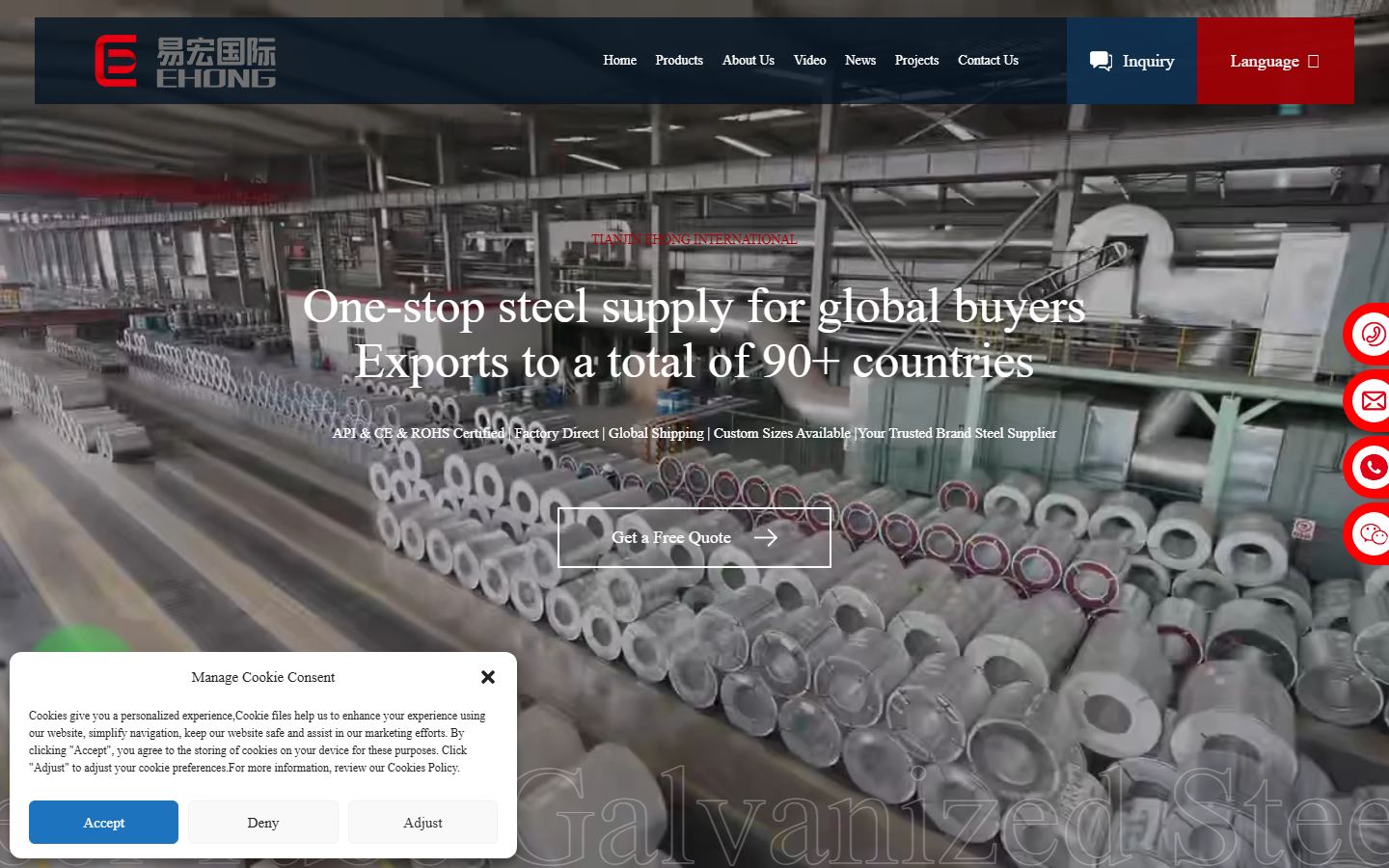The image size is (1389, 868).
Task: Open the Language dropdown
Action: tap(1275, 61)
